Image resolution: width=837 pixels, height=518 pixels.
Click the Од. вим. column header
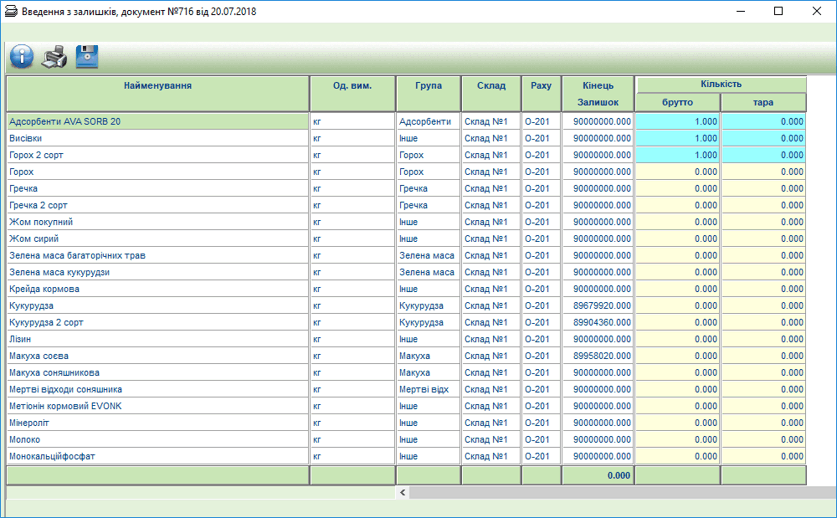coord(352,86)
